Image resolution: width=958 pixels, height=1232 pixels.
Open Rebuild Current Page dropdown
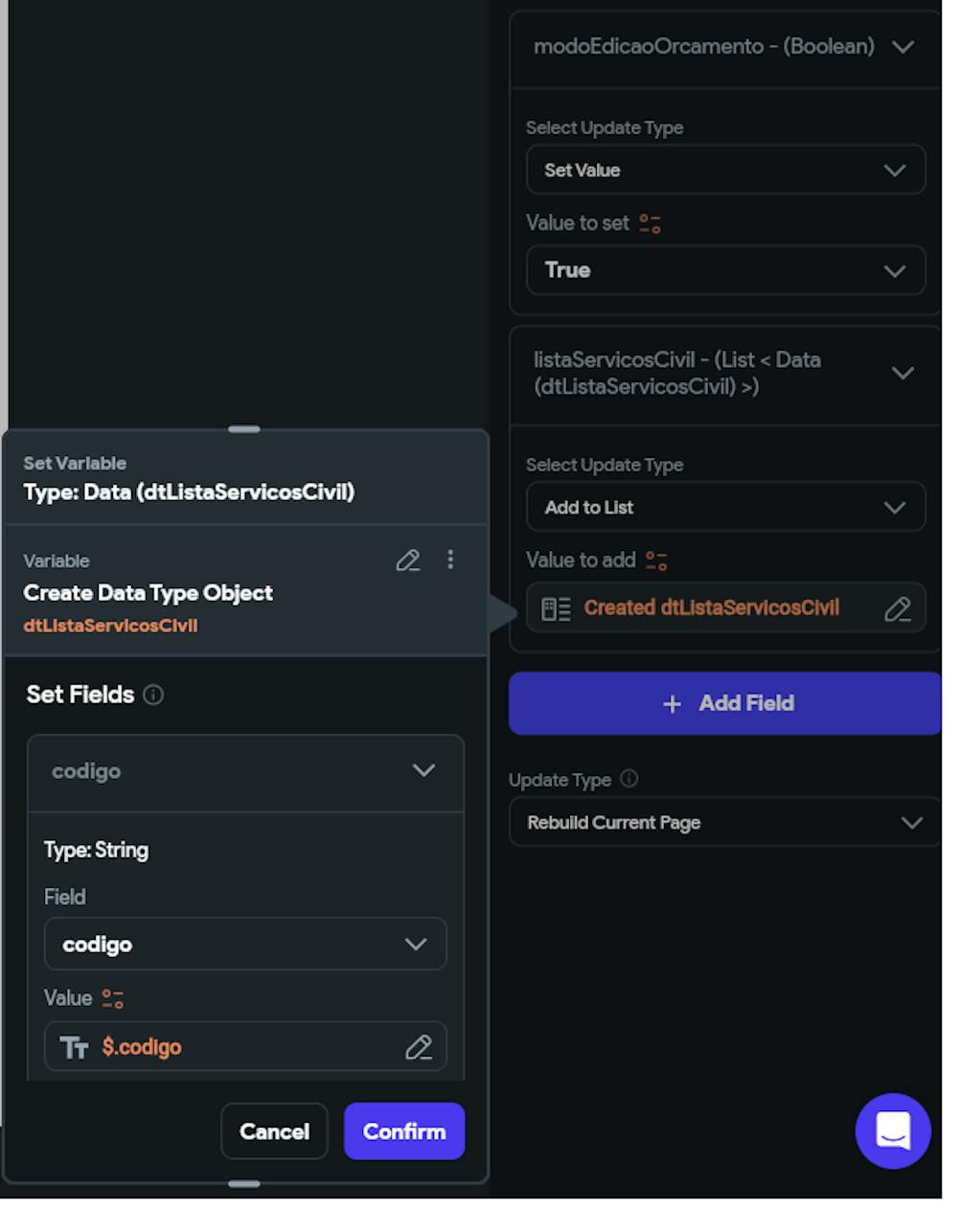coord(725,822)
